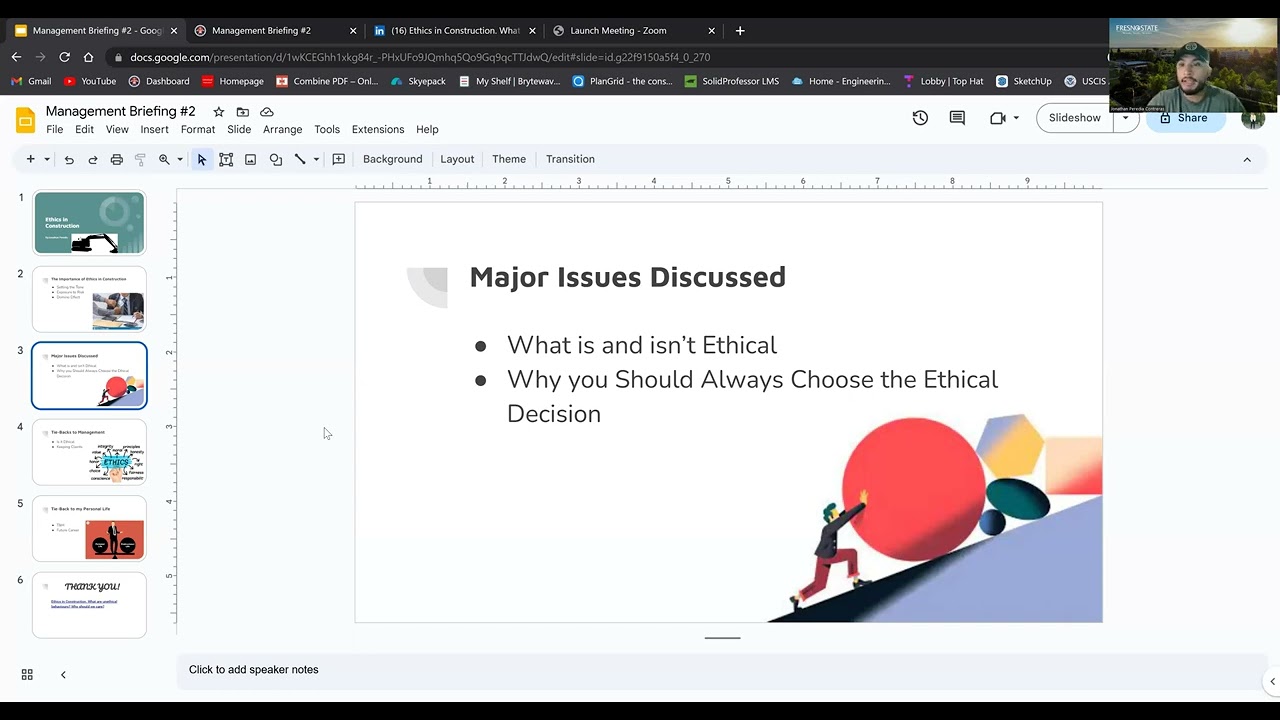The image size is (1280, 720).
Task: Collapse the filmstrip panel arrow
Action: (x=63, y=675)
